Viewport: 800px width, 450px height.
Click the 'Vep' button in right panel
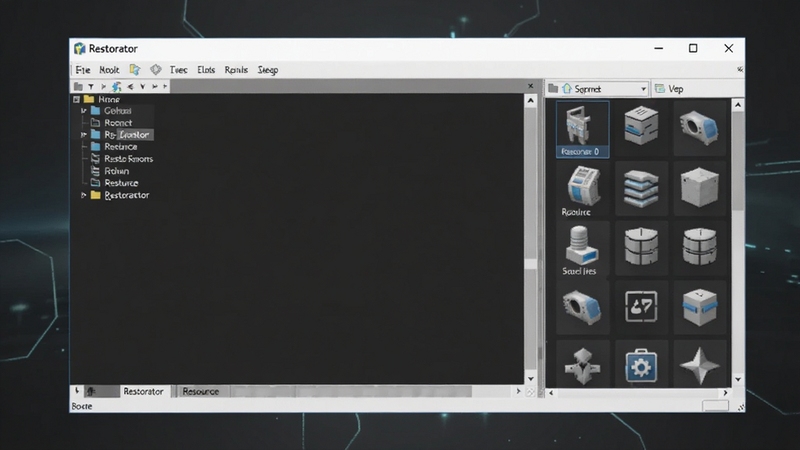[670, 89]
